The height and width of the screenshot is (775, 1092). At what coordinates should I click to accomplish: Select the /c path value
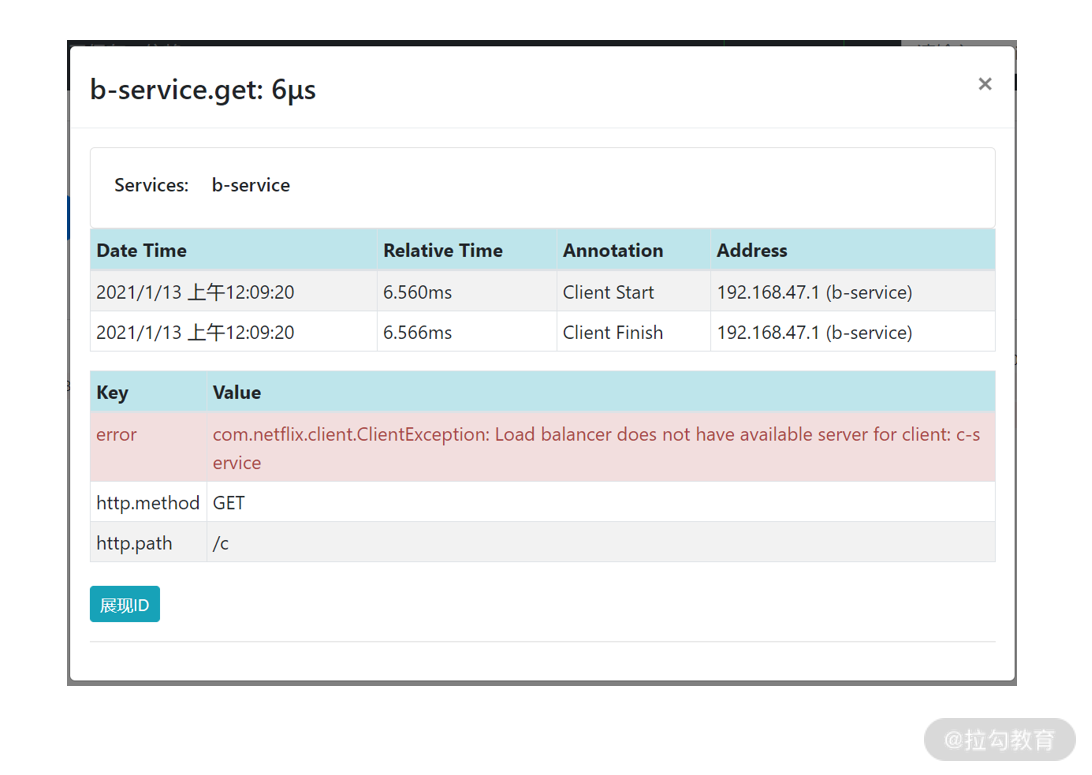click(x=221, y=543)
